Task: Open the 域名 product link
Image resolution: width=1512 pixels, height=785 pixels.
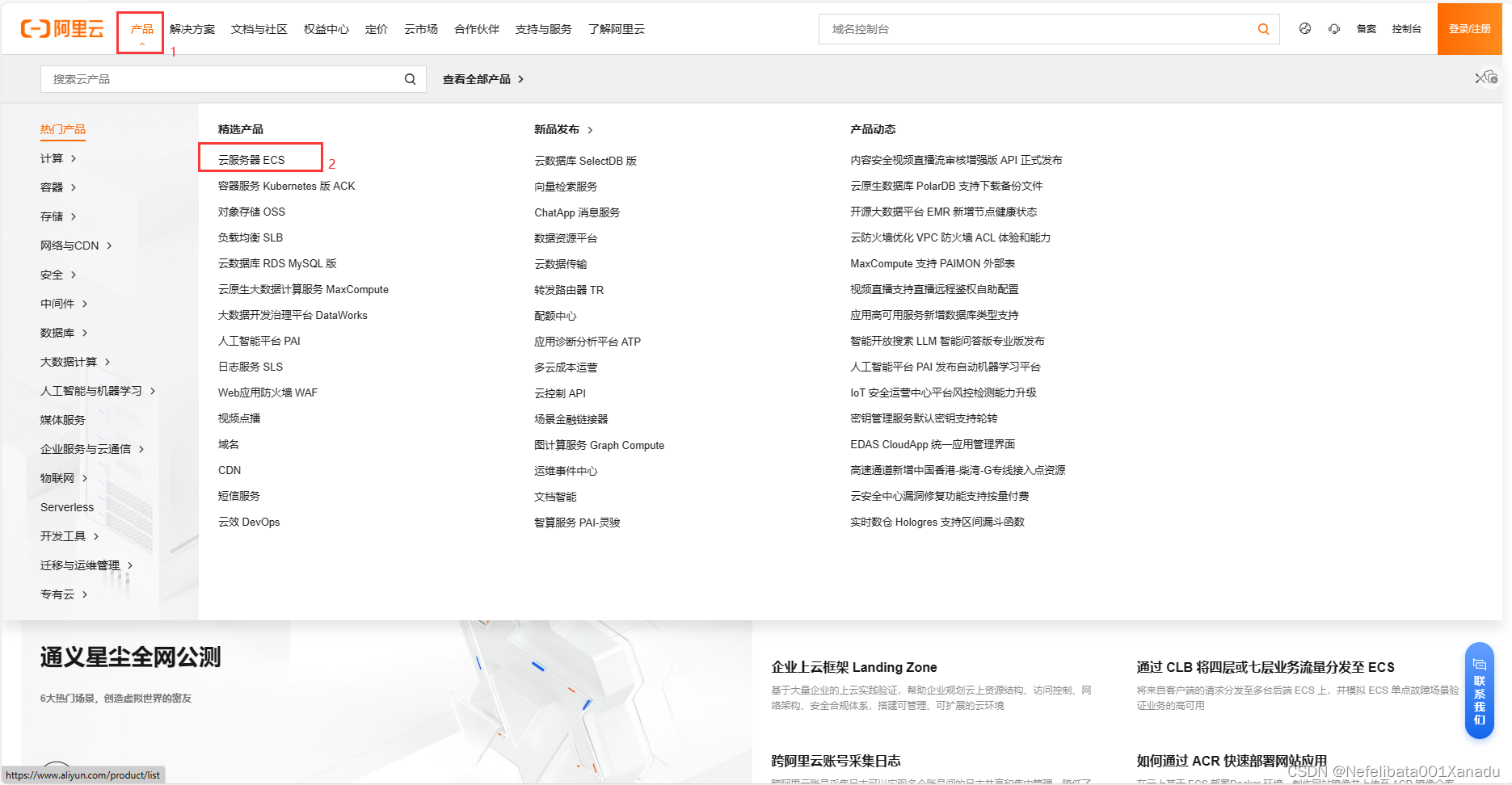Action: 229,444
